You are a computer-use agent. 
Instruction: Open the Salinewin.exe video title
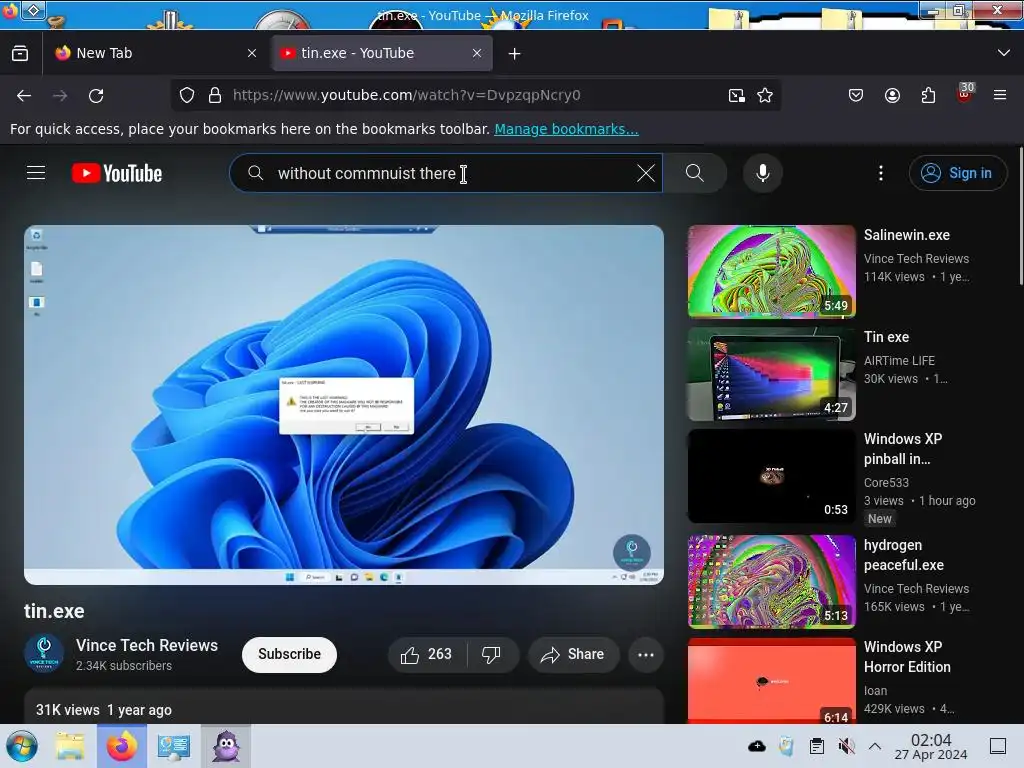[x=906, y=235]
